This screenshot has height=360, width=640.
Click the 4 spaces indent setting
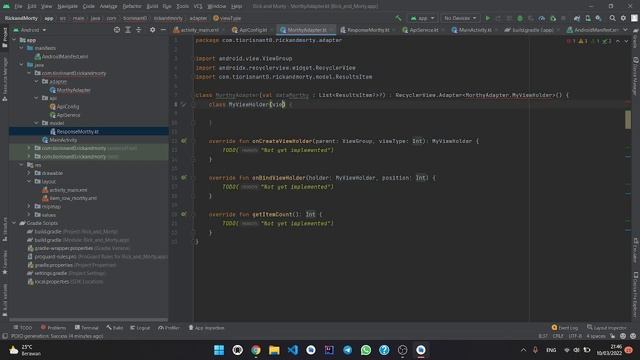pyautogui.click(x=596, y=336)
